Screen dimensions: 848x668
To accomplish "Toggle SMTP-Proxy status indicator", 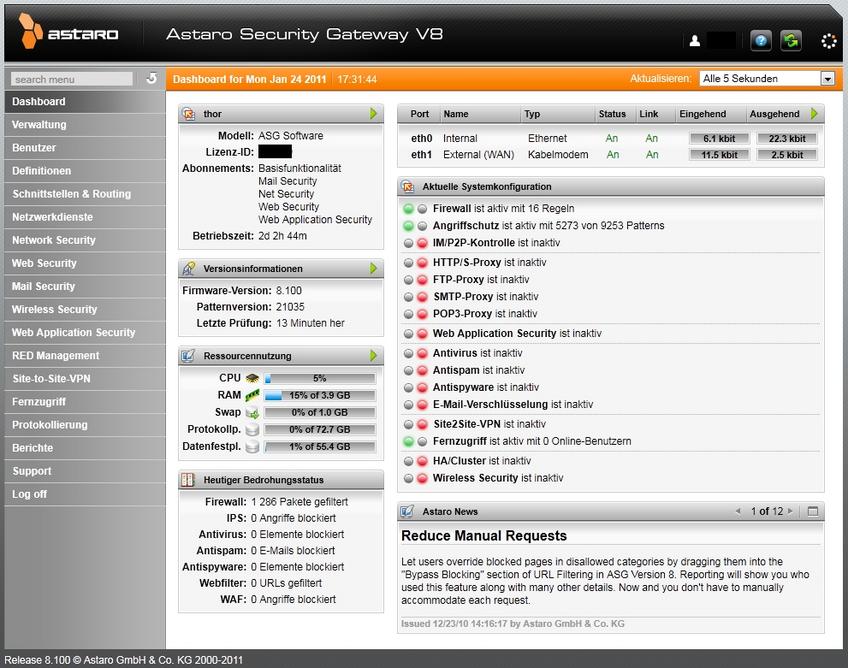I will (415, 297).
